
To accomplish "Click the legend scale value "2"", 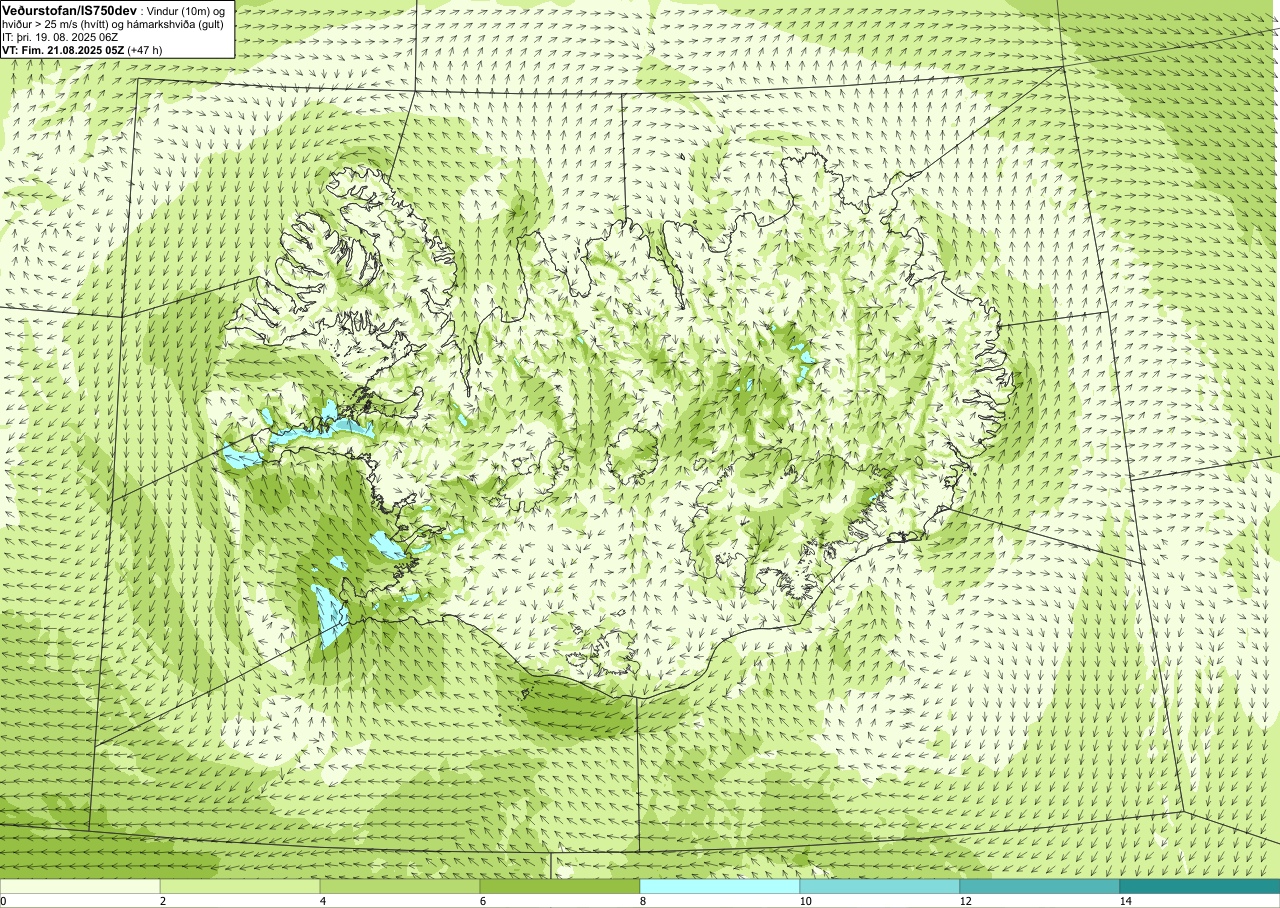I will 163,901.
